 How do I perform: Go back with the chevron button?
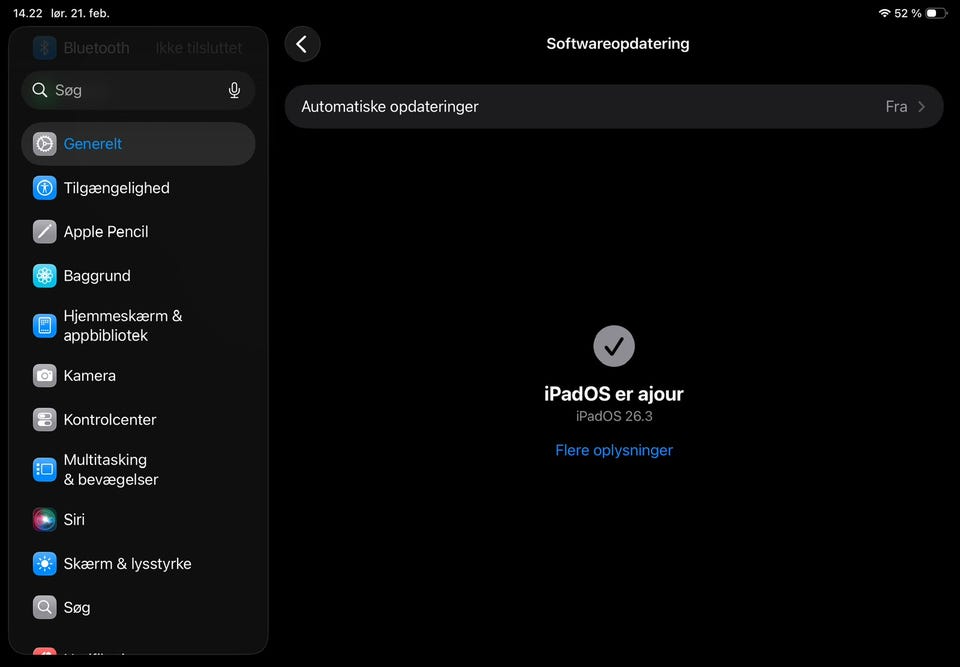click(302, 44)
